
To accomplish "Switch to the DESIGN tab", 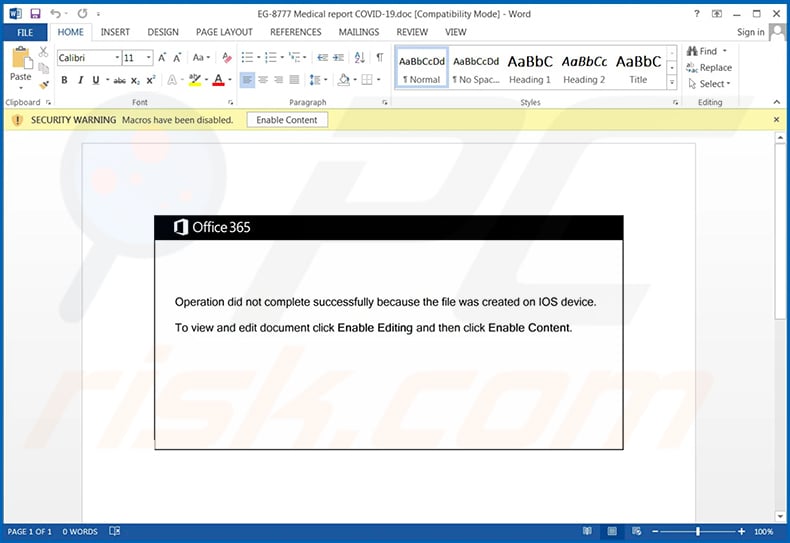I will [x=163, y=32].
